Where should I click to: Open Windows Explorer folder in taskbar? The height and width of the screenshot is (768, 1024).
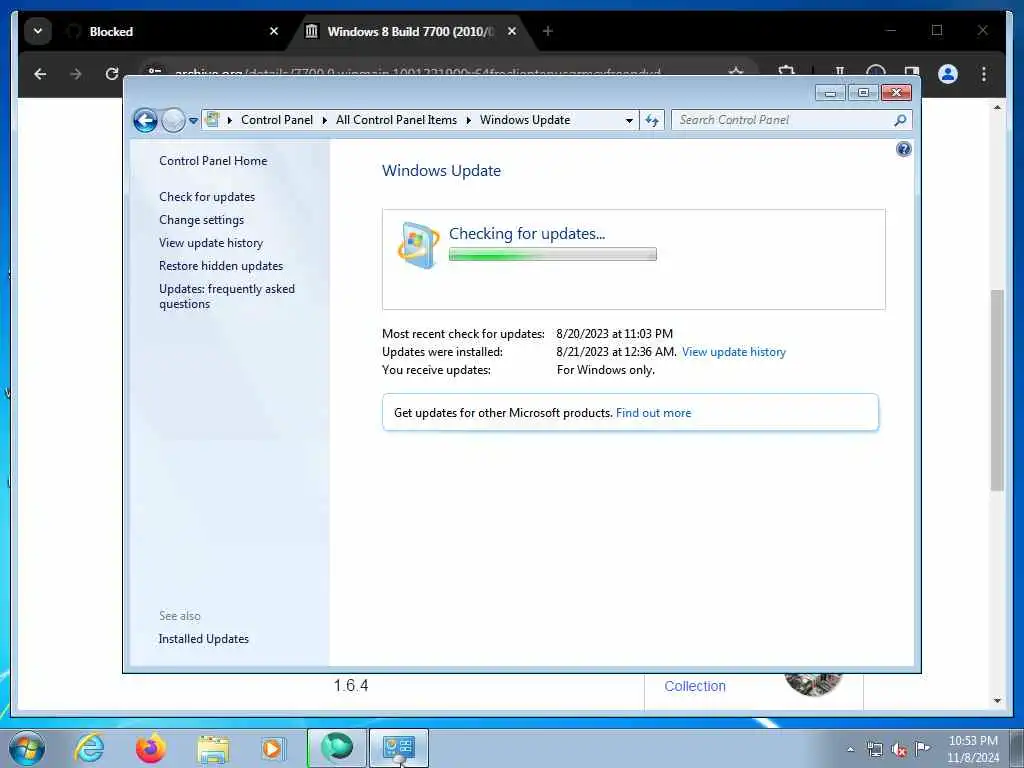[213, 749]
